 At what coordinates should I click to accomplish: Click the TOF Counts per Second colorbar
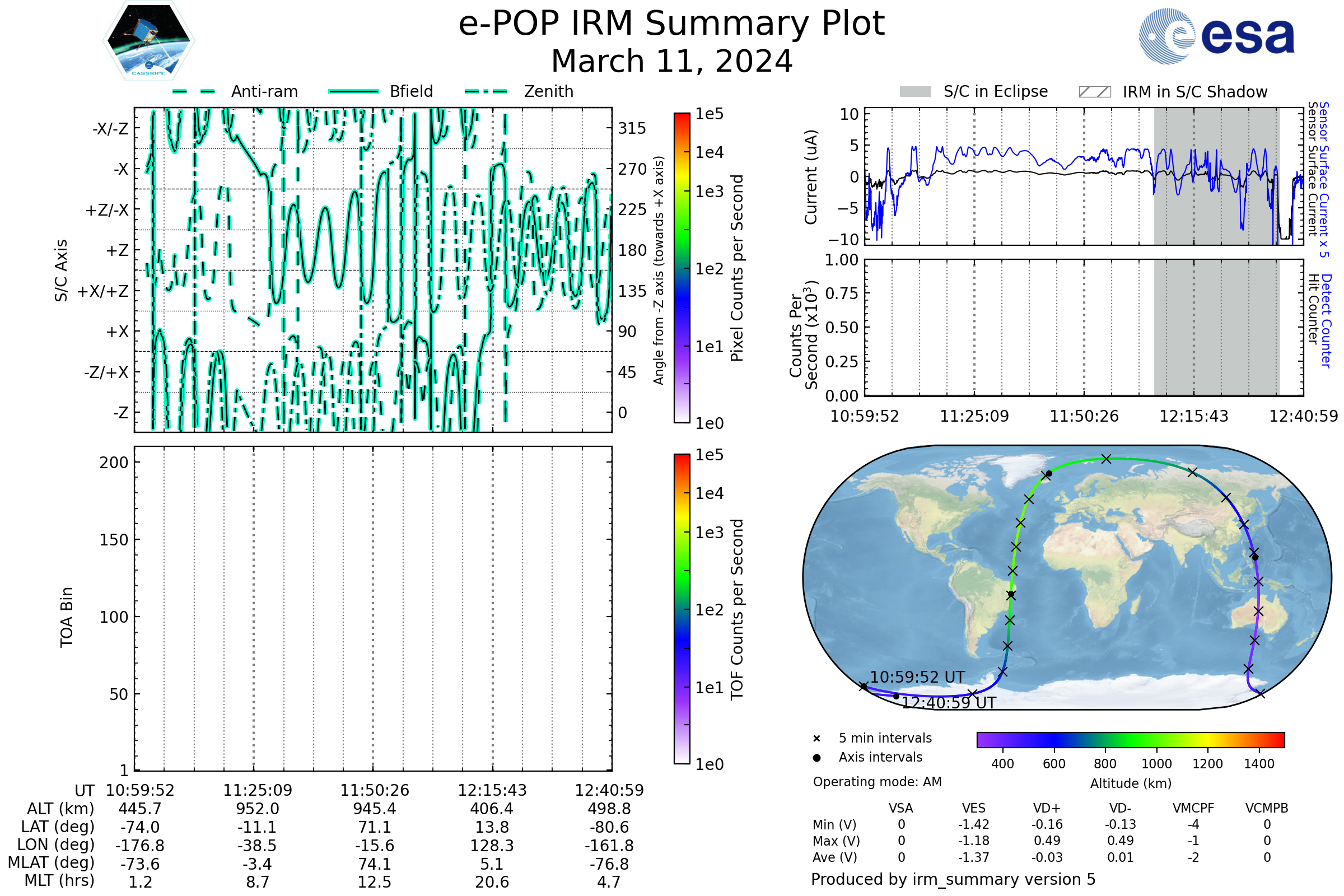coord(682,609)
